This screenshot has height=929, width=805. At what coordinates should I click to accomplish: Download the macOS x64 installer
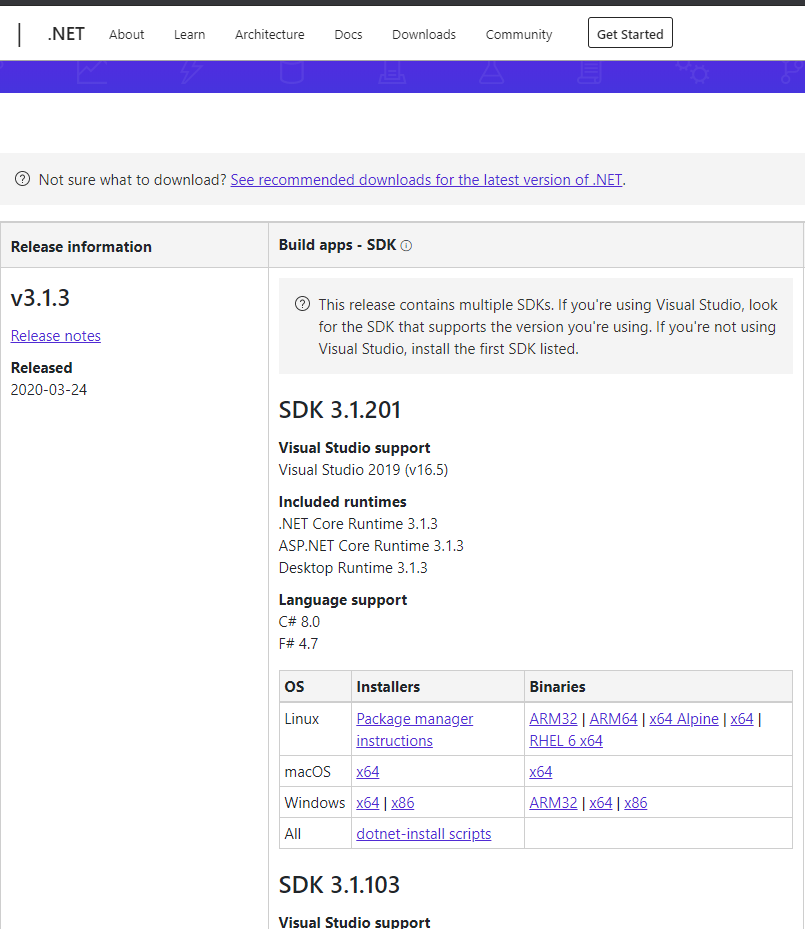(x=368, y=771)
